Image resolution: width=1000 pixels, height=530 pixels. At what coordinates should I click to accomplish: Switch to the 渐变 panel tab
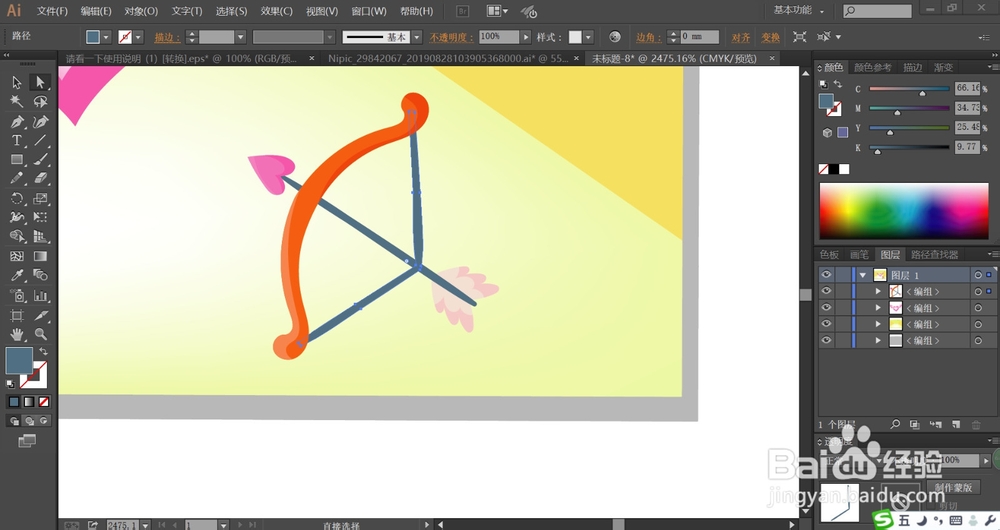pyautogui.click(x=943, y=67)
